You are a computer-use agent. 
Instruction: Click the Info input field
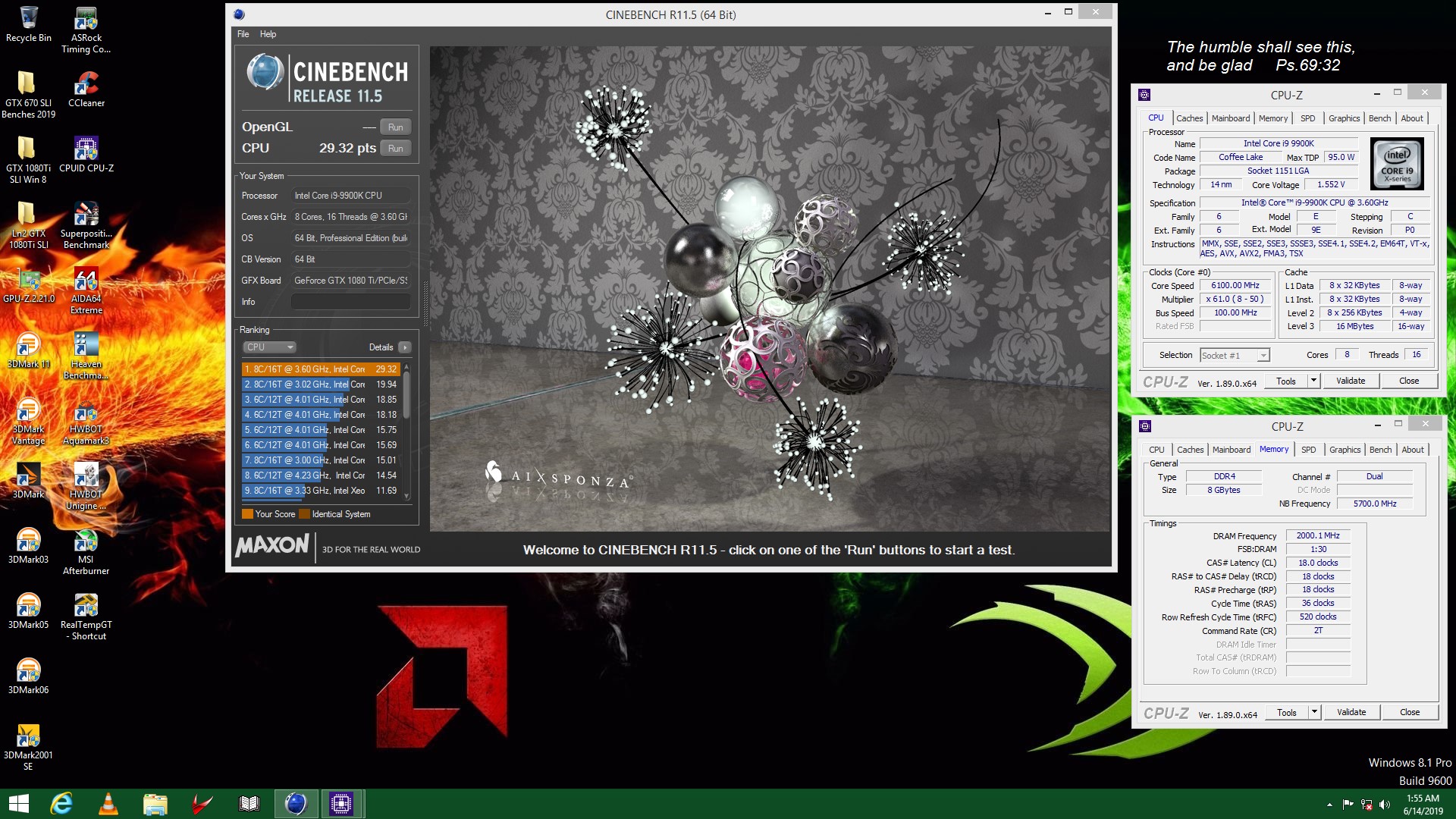[x=351, y=302]
